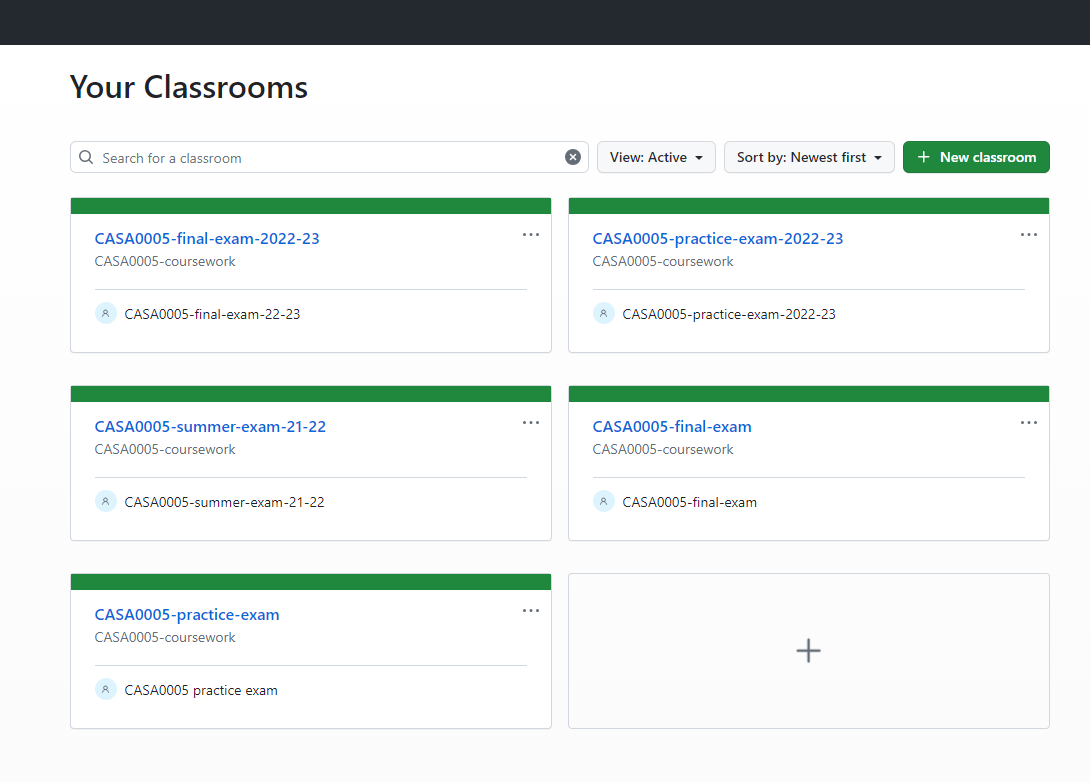Open the CASA0005-practice-exam-2022-23 classroom link
1090x782 pixels.
717,239
